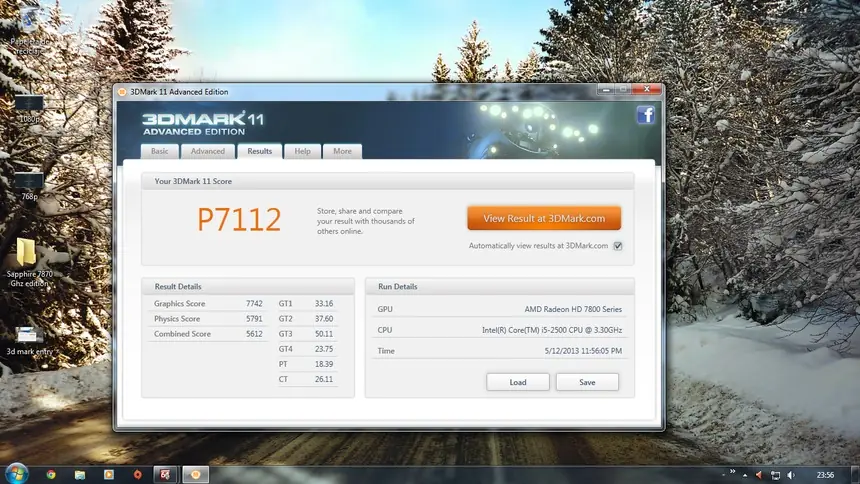Image resolution: width=860 pixels, height=484 pixels.
Task: Open Windows Media Player from the taskbar
Action: (x=109, y=475)
